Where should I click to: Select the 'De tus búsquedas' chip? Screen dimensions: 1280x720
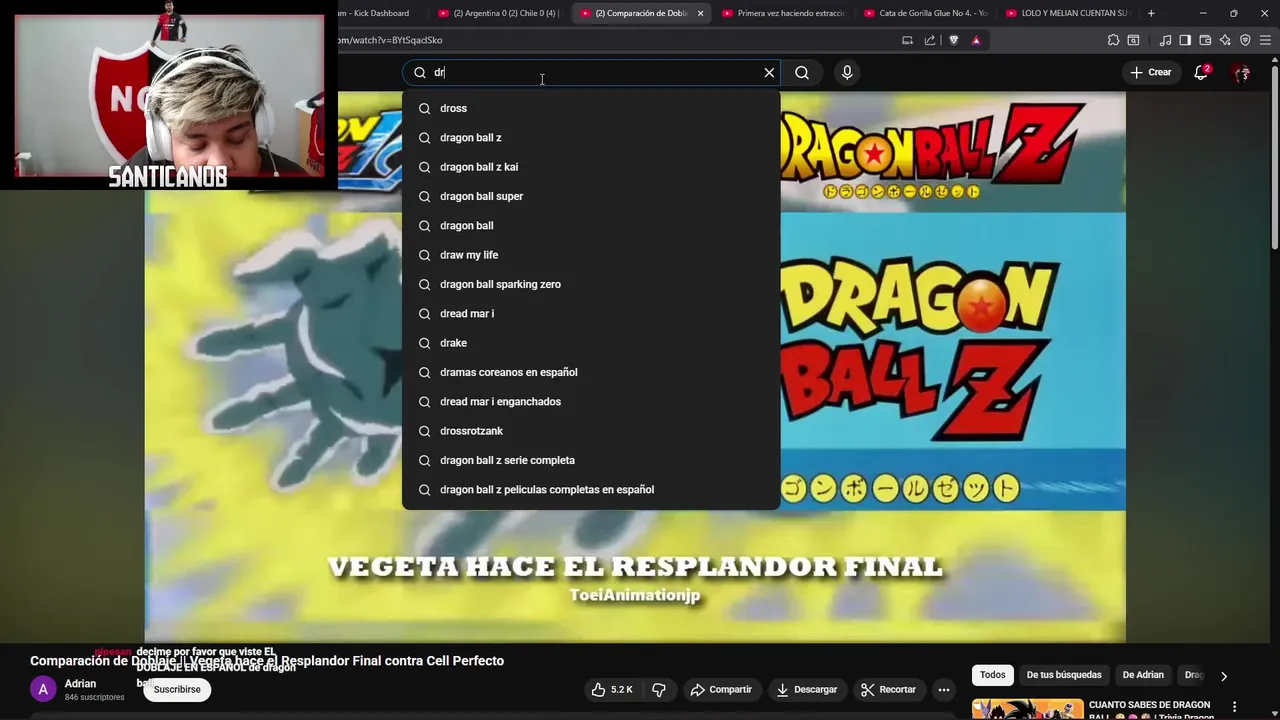(x=1064, y=675)
